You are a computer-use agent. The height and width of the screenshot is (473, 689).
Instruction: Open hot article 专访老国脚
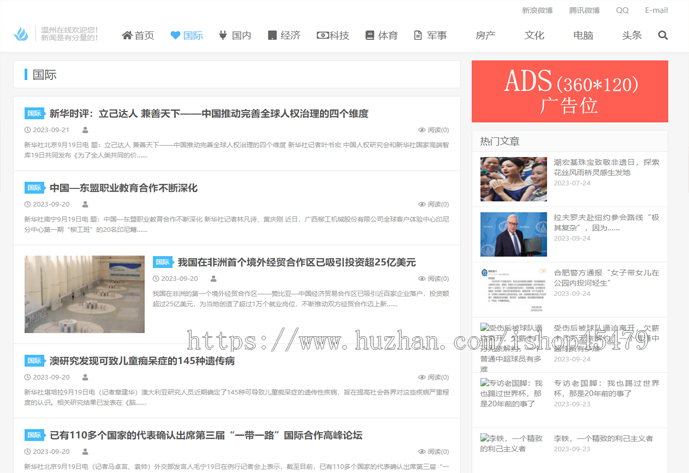click(x=606, y=388)
